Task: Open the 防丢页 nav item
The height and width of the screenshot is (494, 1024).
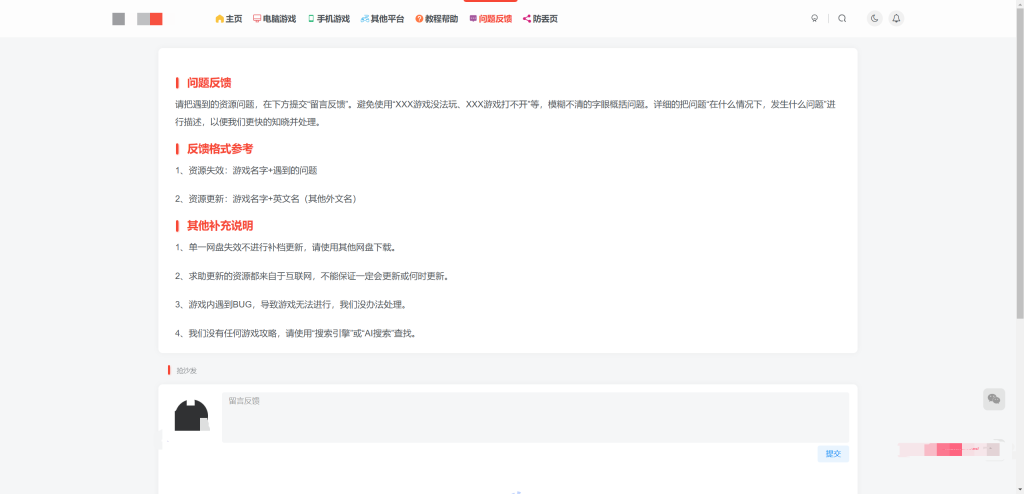Action: click(540, 19)
